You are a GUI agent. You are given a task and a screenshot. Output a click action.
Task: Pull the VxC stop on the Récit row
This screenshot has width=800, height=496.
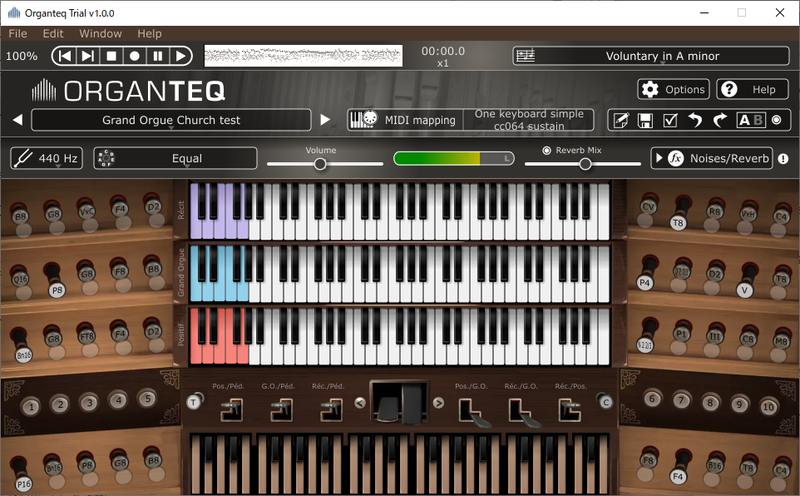86,211
